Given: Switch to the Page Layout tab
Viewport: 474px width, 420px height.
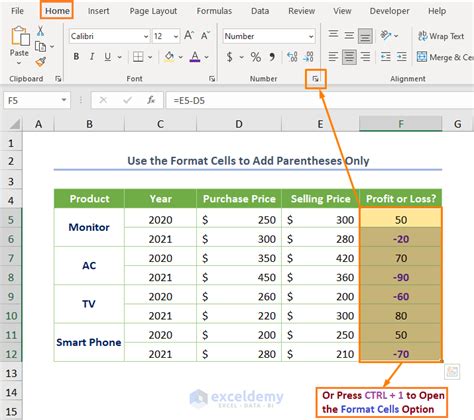Looking at the screenshot, I should (x=153, y=11).
